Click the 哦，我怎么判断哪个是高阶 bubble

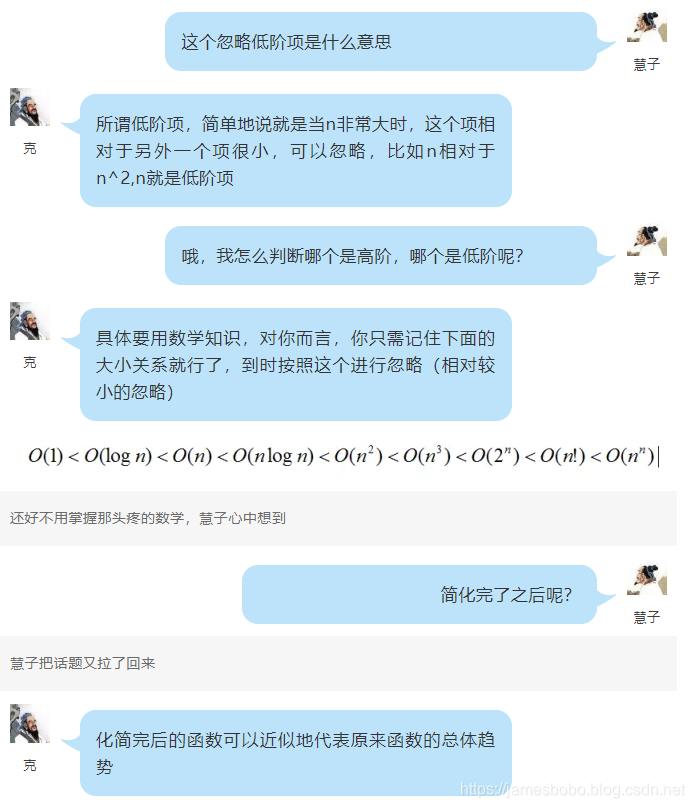pyautogui.click(x=381, y=256)
